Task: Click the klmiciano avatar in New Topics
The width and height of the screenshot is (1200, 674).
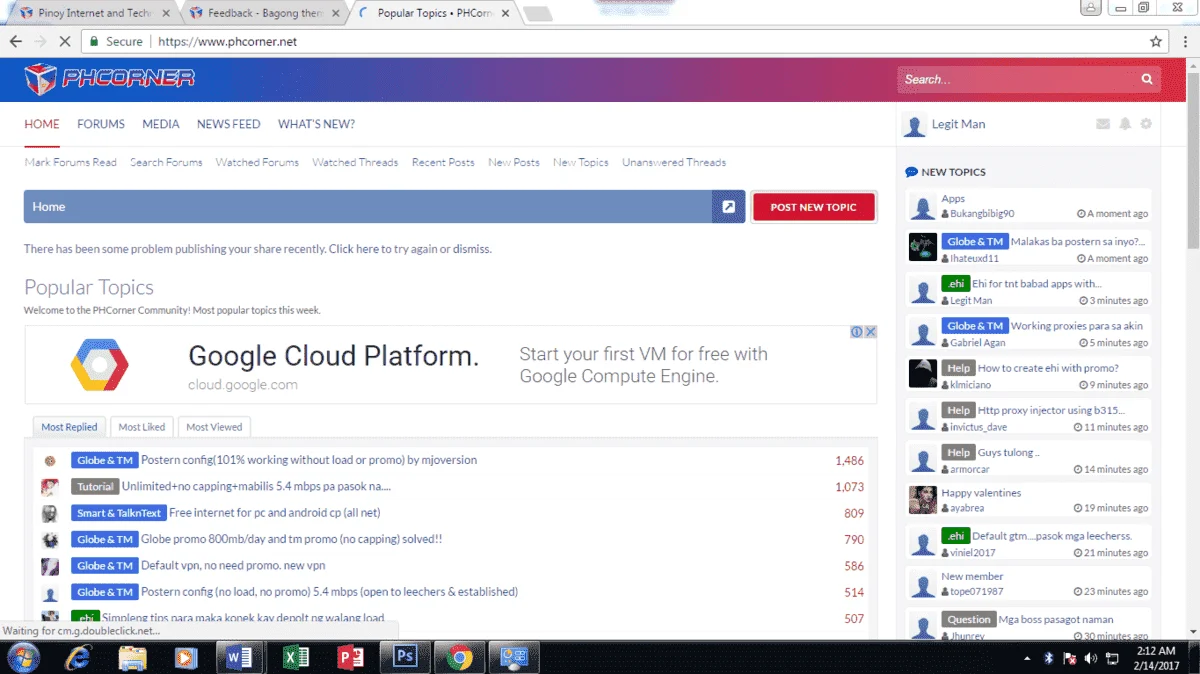Action: [922, 374]
